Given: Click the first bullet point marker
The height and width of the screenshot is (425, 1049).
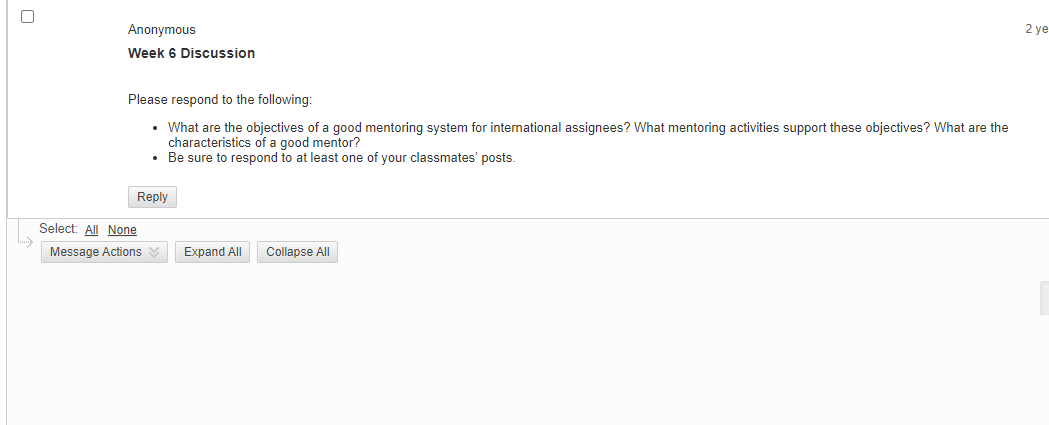Looking at the screenshot, I should (x=155, y=128).
